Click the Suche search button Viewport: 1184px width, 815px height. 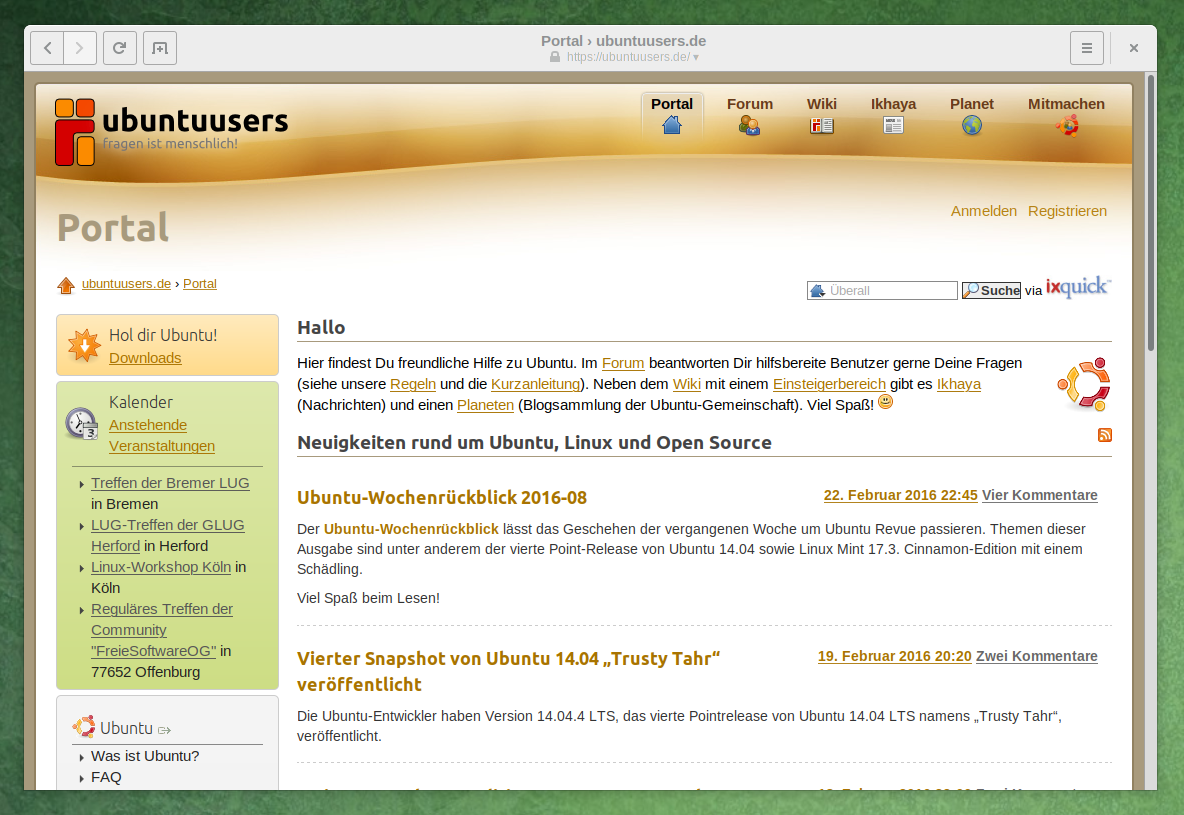click(991, 291)
